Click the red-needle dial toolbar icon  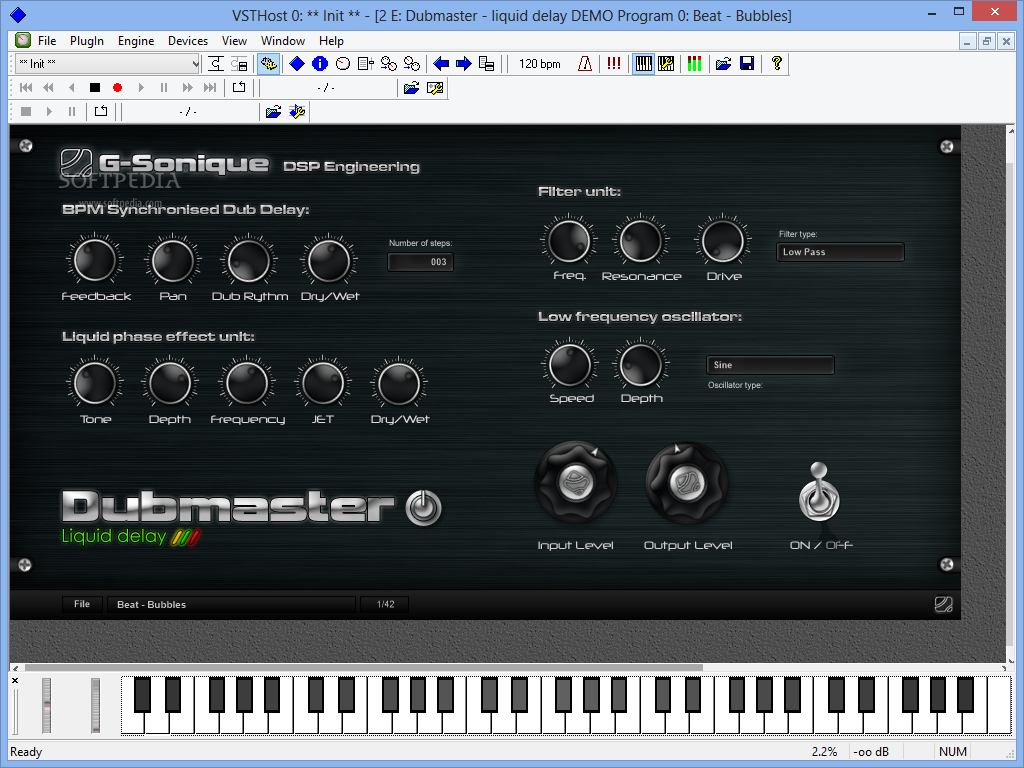pyautogui.click(x=342, y=63)
